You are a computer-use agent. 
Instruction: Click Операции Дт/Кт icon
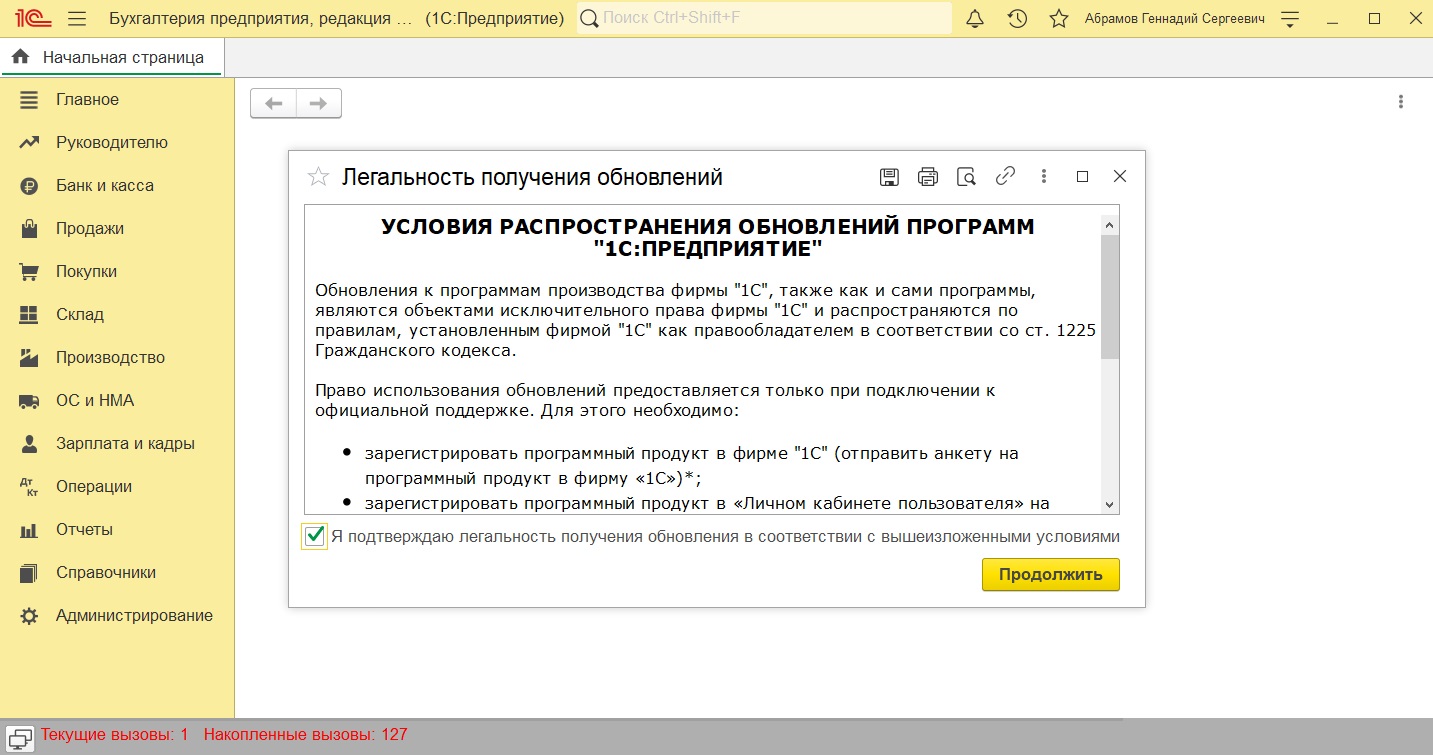(29, 486)
